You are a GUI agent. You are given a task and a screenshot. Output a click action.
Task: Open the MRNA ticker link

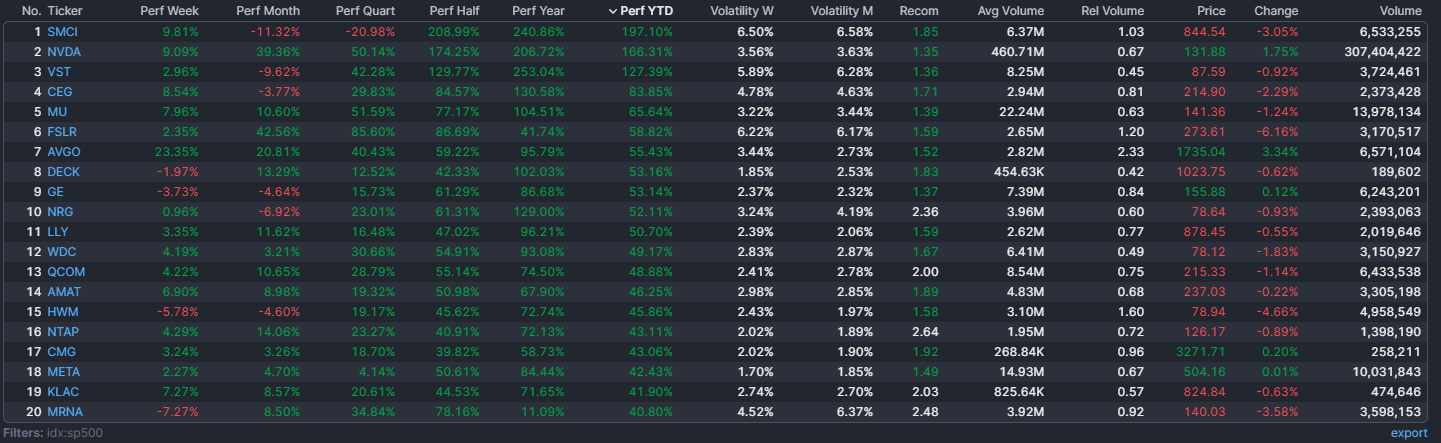point(65,412)
